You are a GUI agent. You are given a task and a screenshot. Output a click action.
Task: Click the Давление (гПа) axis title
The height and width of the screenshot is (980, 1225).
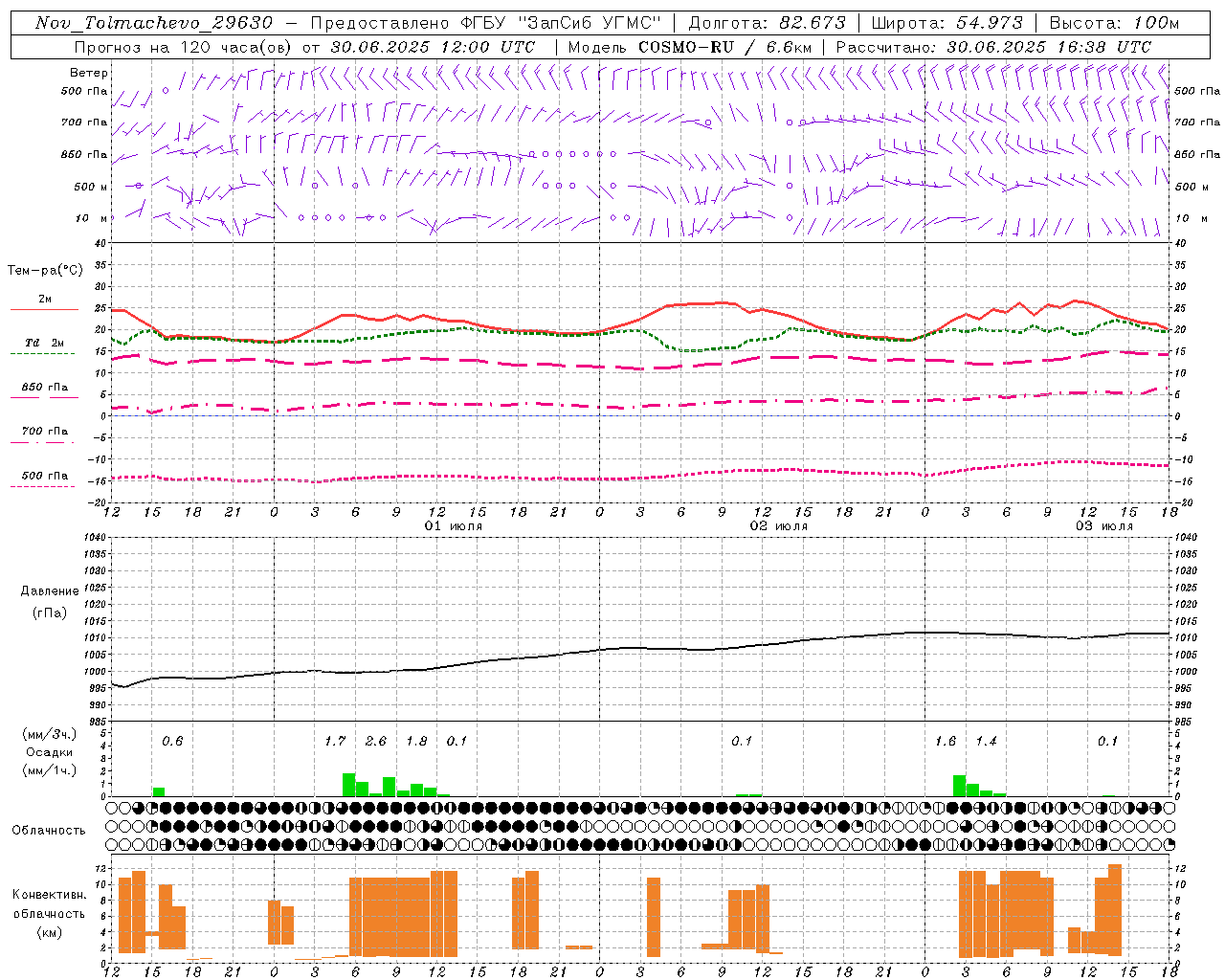[50, 602]
